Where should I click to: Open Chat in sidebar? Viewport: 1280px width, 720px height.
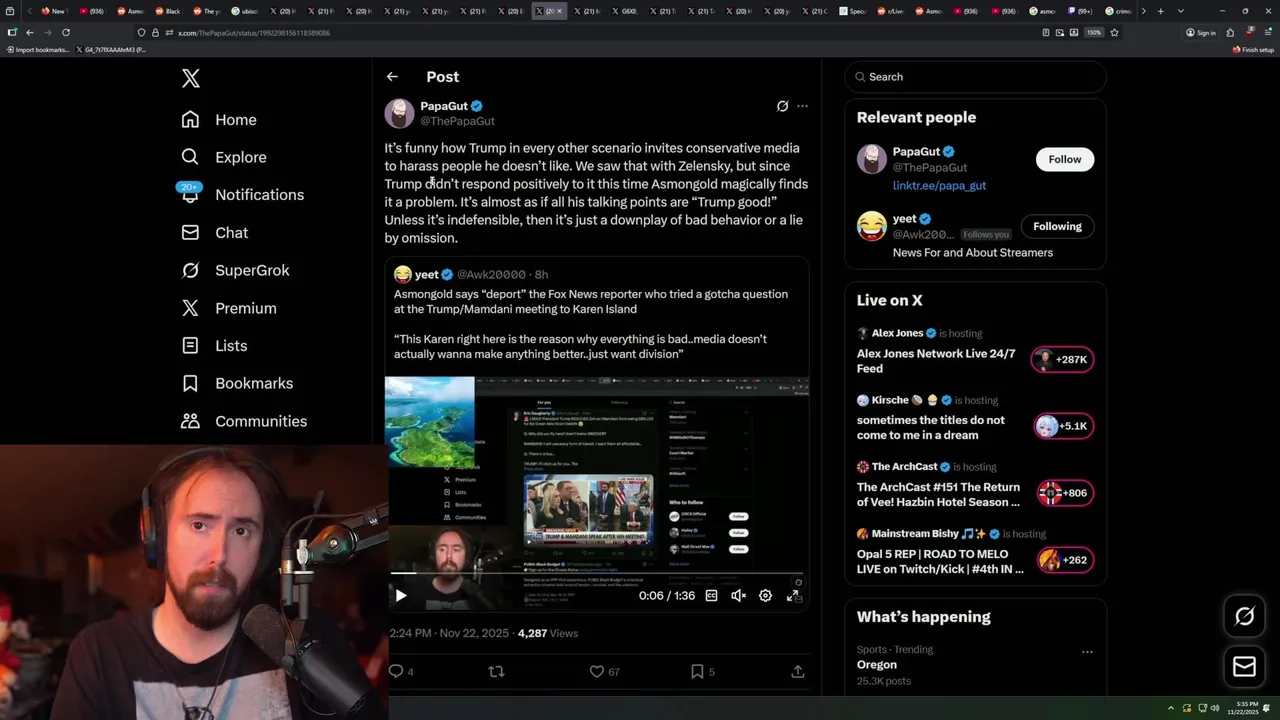click(x=215, y=232)
